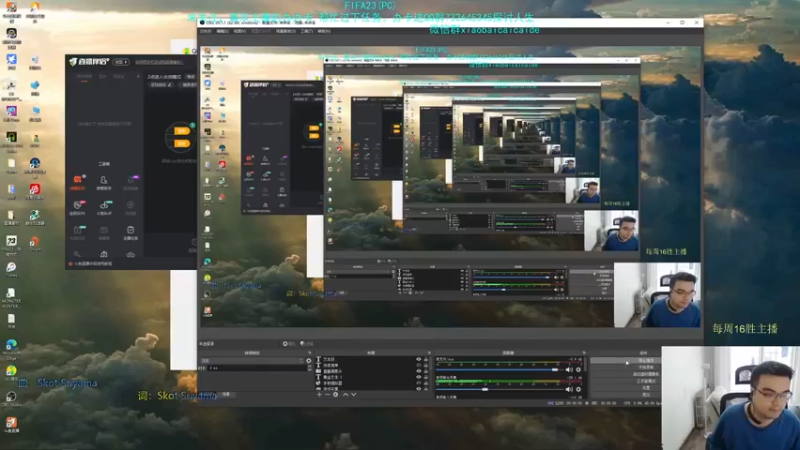Toggle visibility eye of the third source row
800x450 pixels.
click(418, 371)
